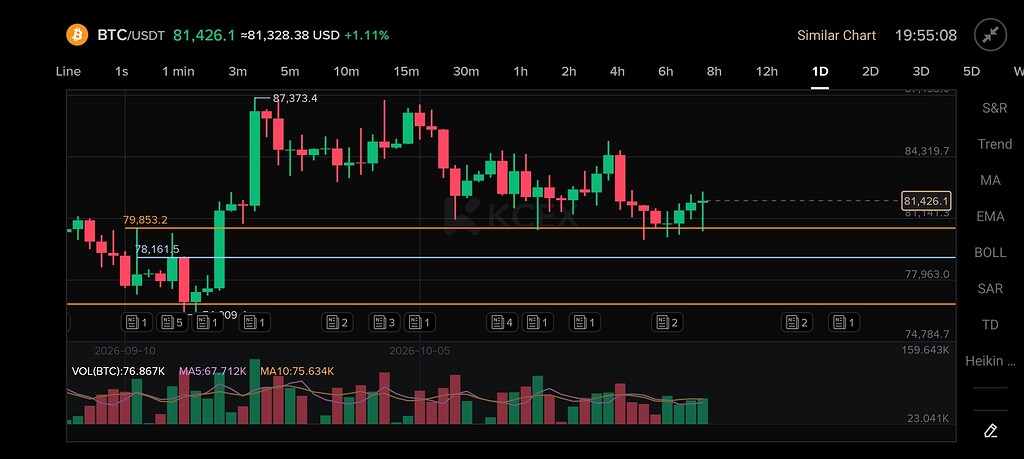Open the Similar Chart link

pos(837,35)
